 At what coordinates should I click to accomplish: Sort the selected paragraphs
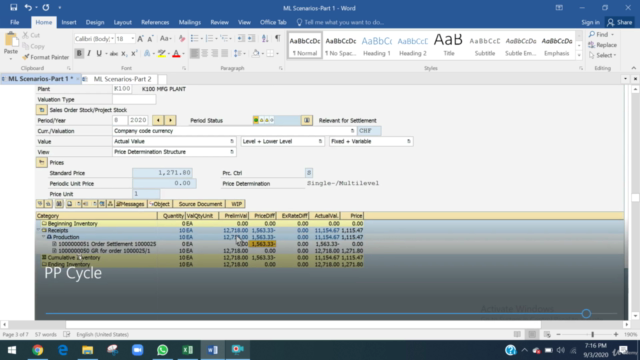[x=265, y=38]
